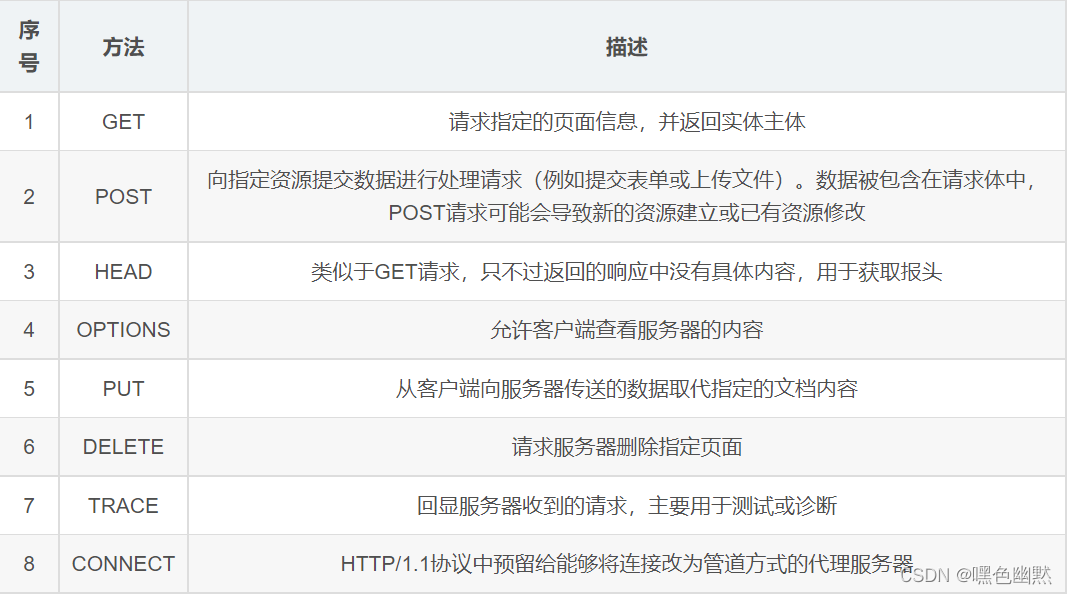Click description 允许客户端查看服务器的内容
This screenshot has width=1067, height=594.
pyautogui.click(x=627, y=330)
